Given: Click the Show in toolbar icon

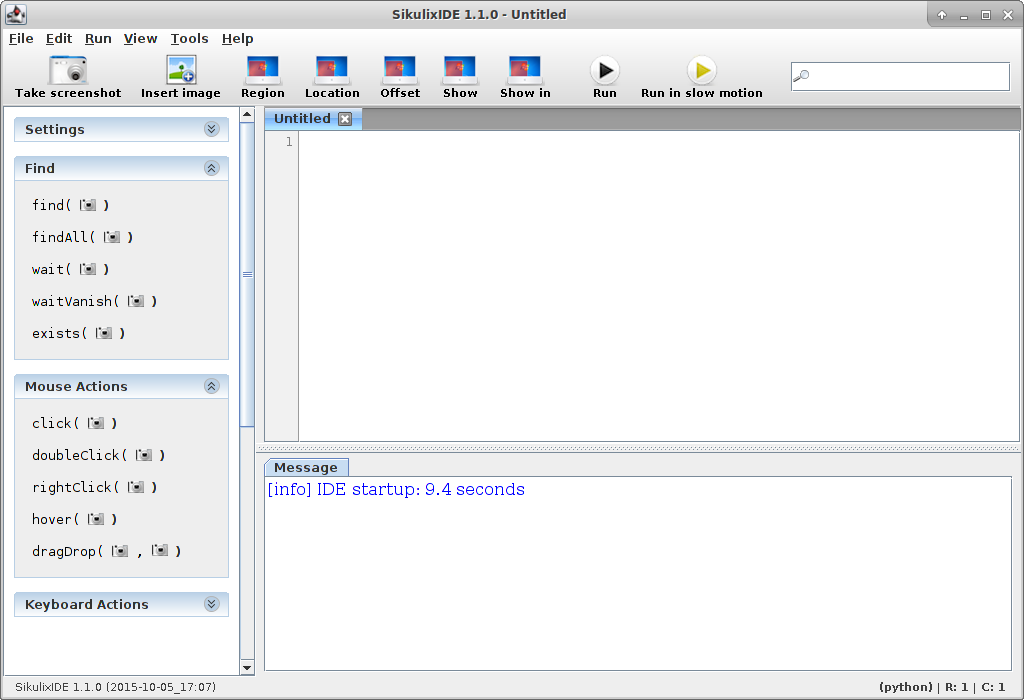Looking at the screenshot, I should pyautogui.click(x=525, y=71).
